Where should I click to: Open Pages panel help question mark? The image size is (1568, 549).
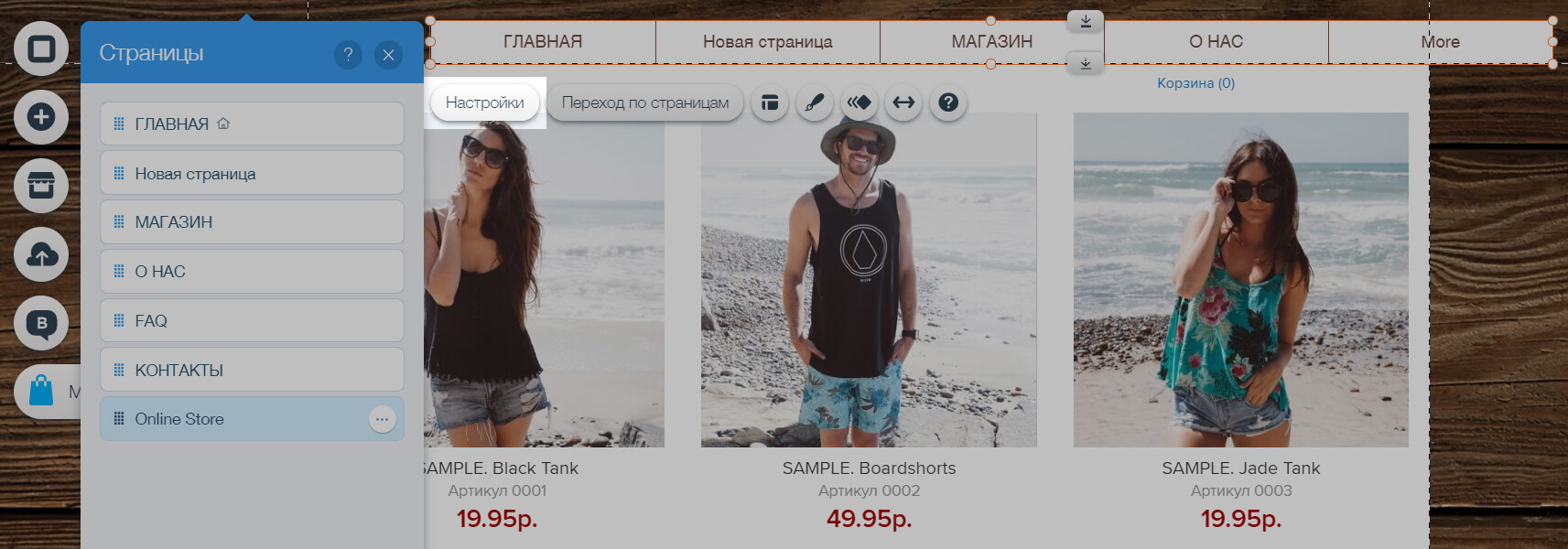[x=348, y=55]
